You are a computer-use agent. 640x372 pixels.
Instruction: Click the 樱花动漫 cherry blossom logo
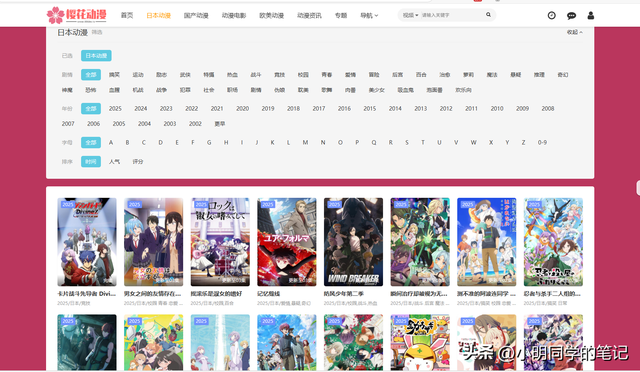click(77, 16)
